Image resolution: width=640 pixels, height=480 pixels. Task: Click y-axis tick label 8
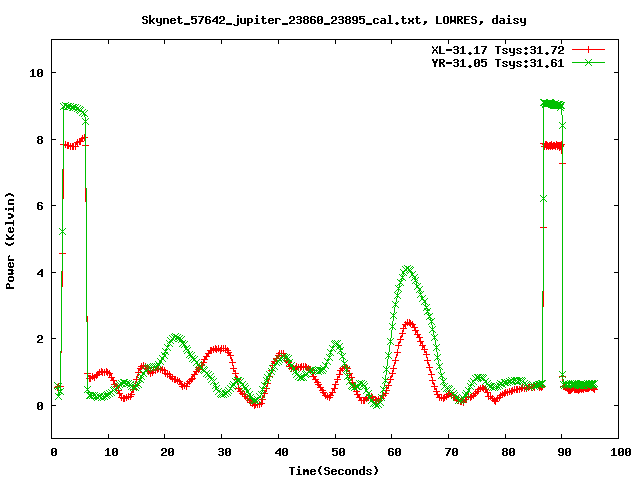tap(40, 140)
